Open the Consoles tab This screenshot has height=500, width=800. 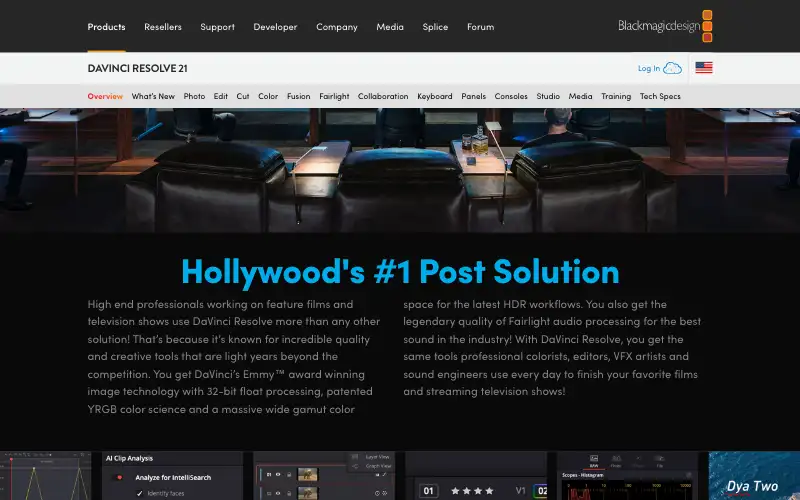(511, 96)
